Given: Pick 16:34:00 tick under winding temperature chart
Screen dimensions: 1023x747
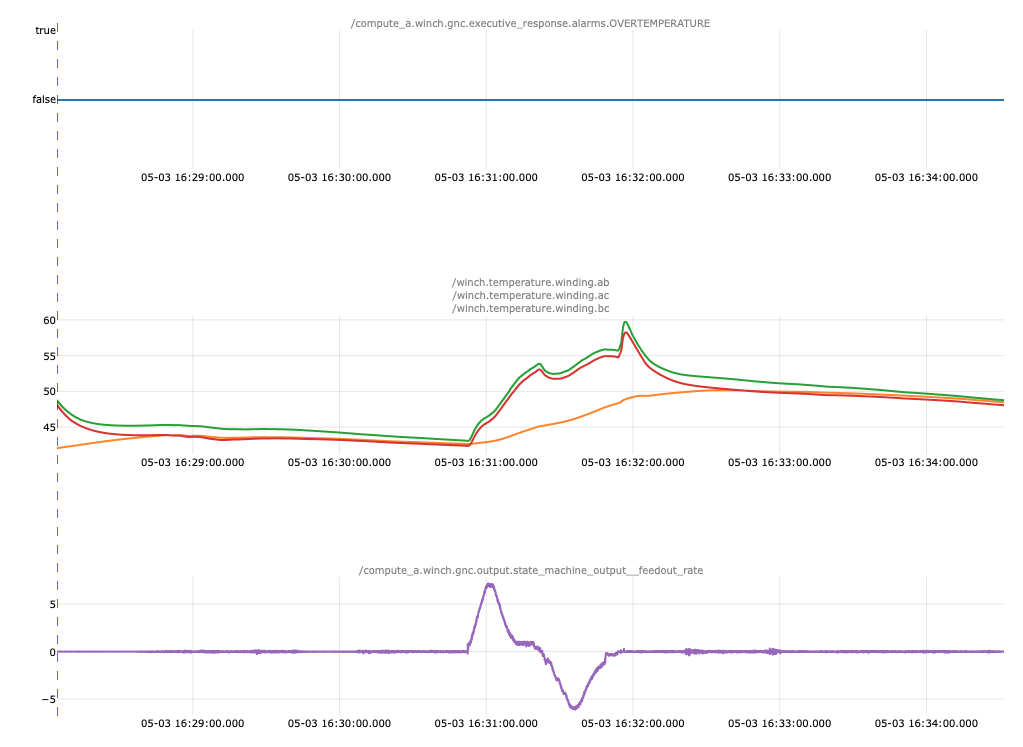Looking at the screenshot, I should tap(926, 463).
